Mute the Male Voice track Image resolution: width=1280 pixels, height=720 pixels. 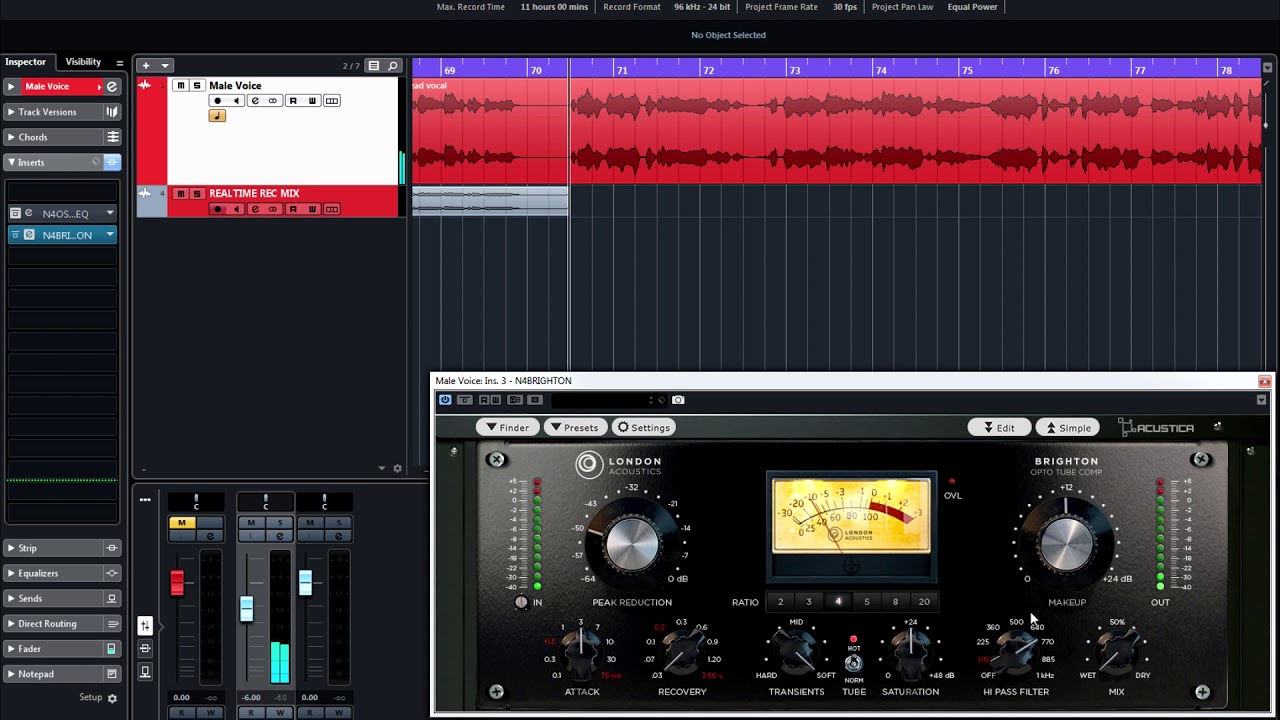pos(181,86)
